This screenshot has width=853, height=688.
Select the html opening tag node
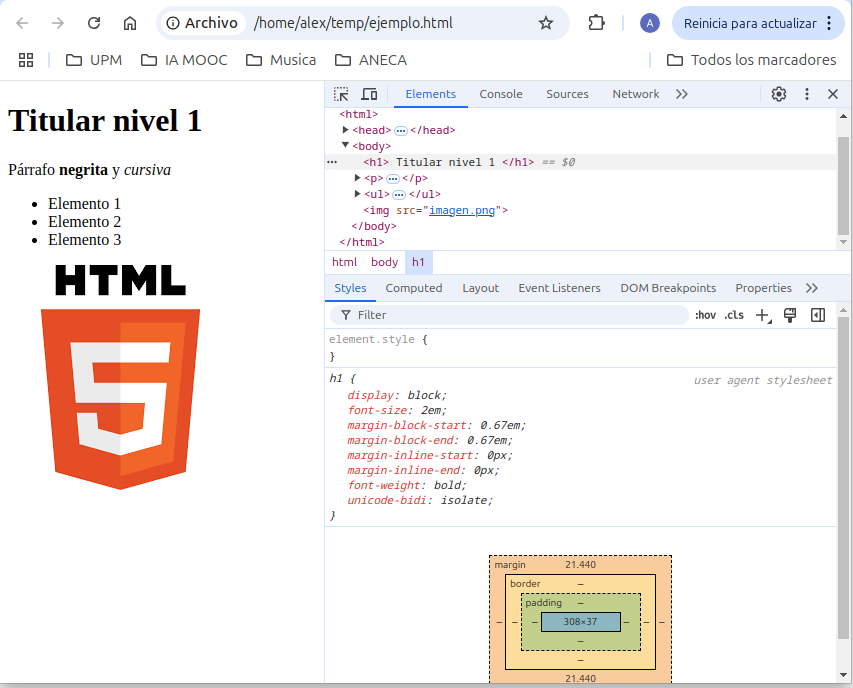tap(358, 114)
